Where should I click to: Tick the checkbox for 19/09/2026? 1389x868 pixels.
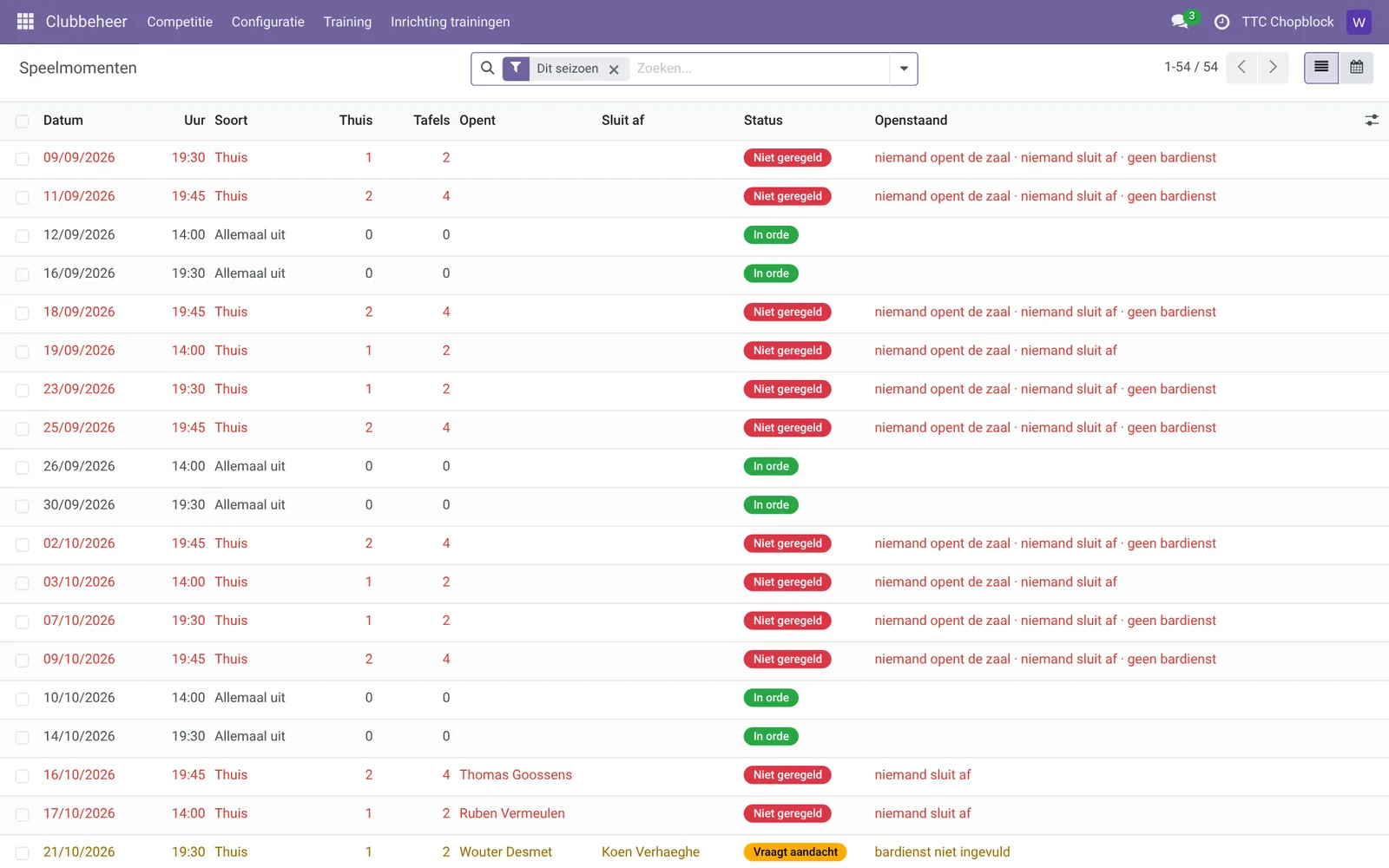(x=23, y=352)
